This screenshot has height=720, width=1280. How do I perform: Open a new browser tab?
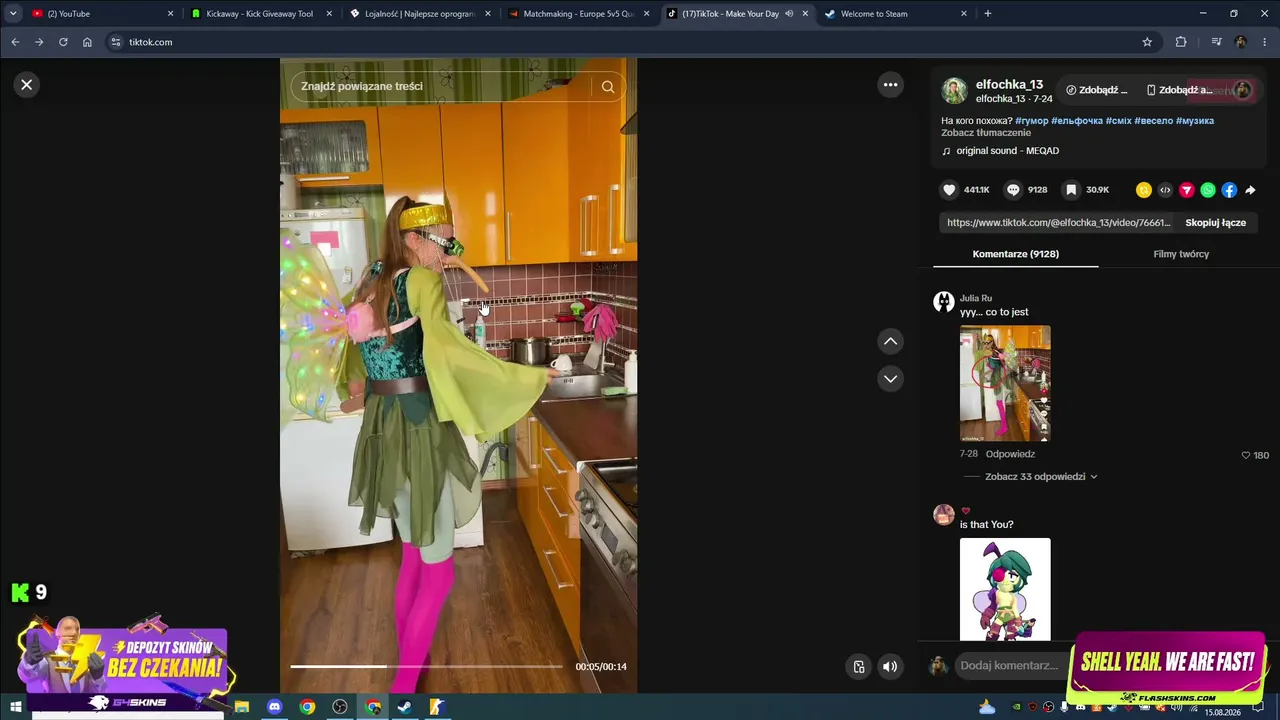click(988, 14)
